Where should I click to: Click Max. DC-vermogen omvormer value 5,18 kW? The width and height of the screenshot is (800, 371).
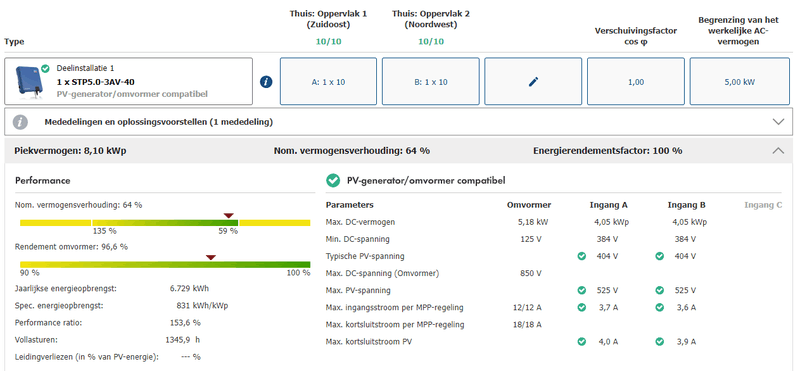[x=532, y=222]
